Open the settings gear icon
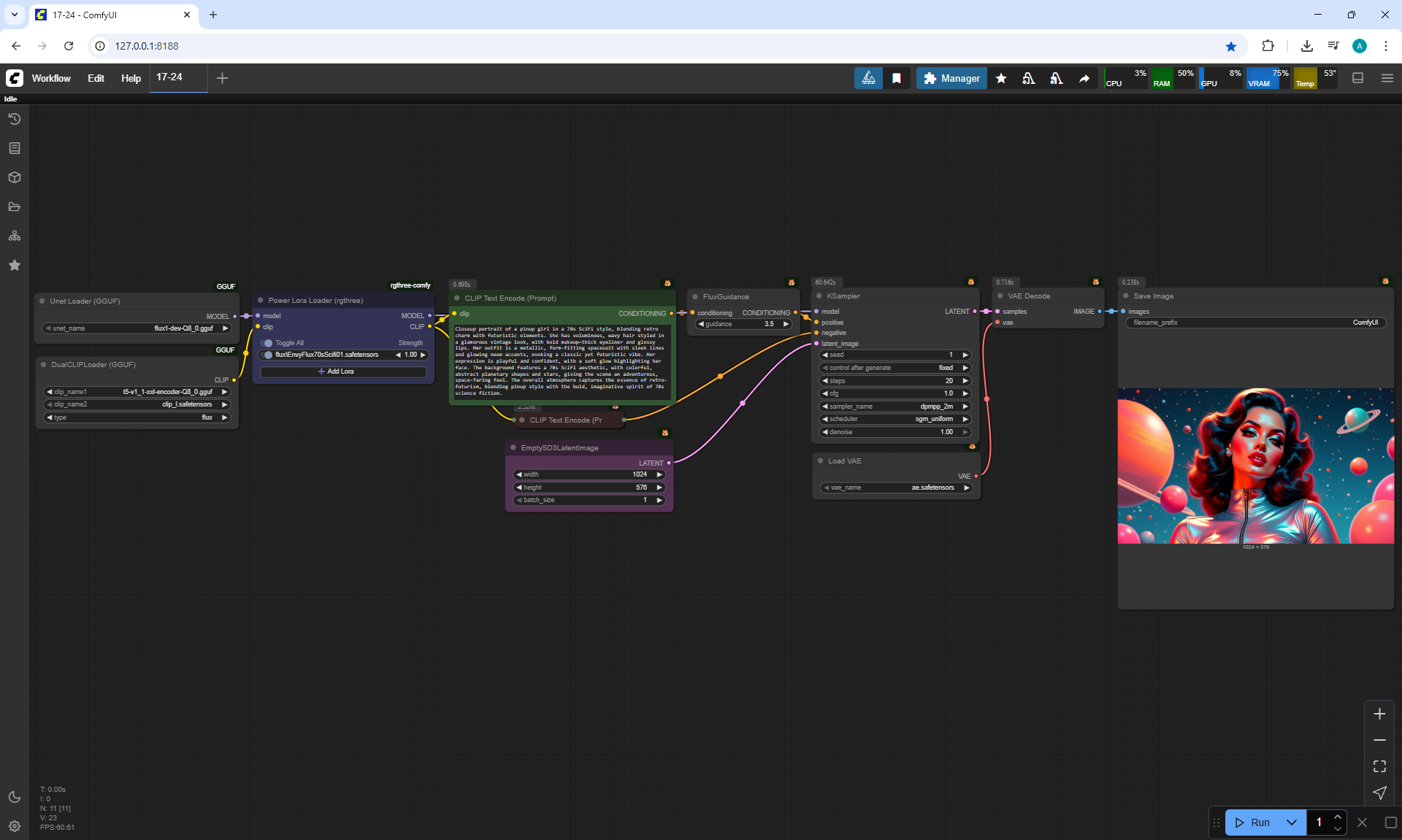The height and width of the screenshot is (840, 1402). (15, 826)
